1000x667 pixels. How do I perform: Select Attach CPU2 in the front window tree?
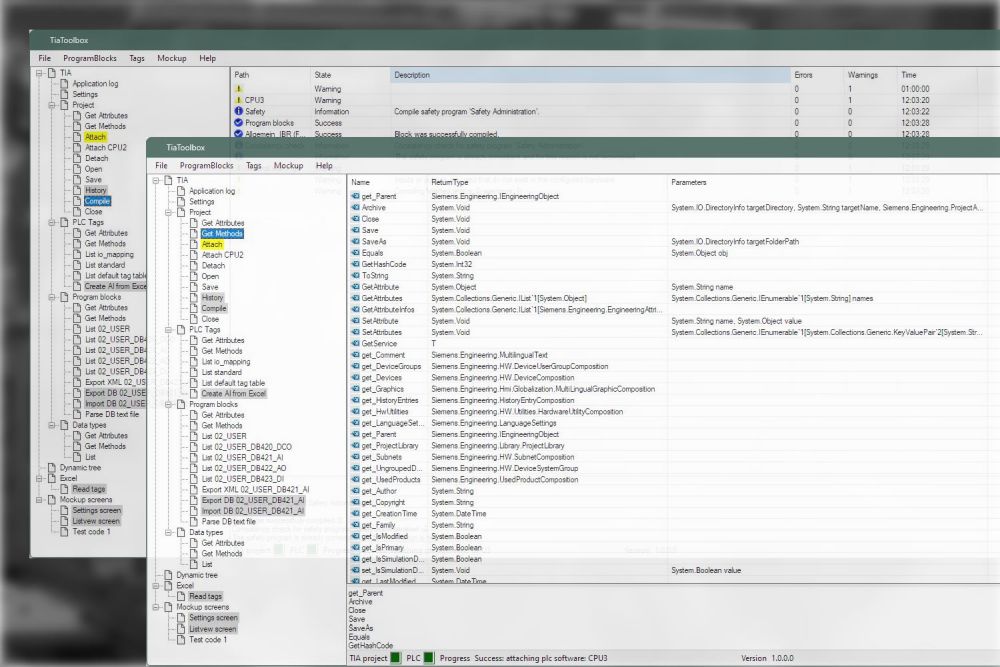[223, 255]
